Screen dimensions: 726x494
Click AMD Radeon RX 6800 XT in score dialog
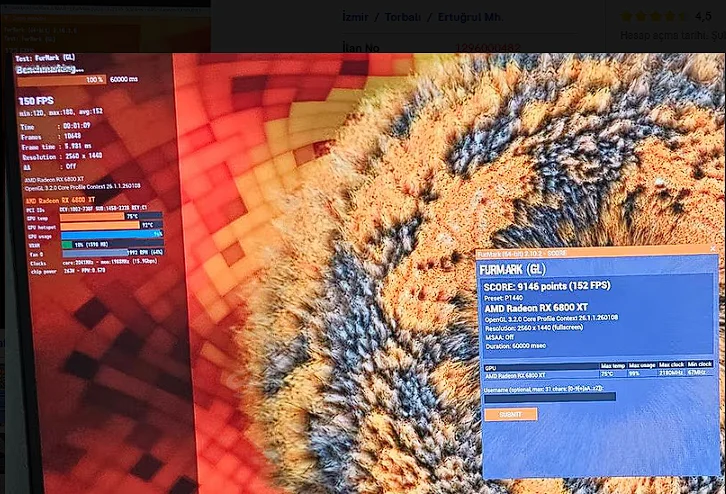[536, 308]
